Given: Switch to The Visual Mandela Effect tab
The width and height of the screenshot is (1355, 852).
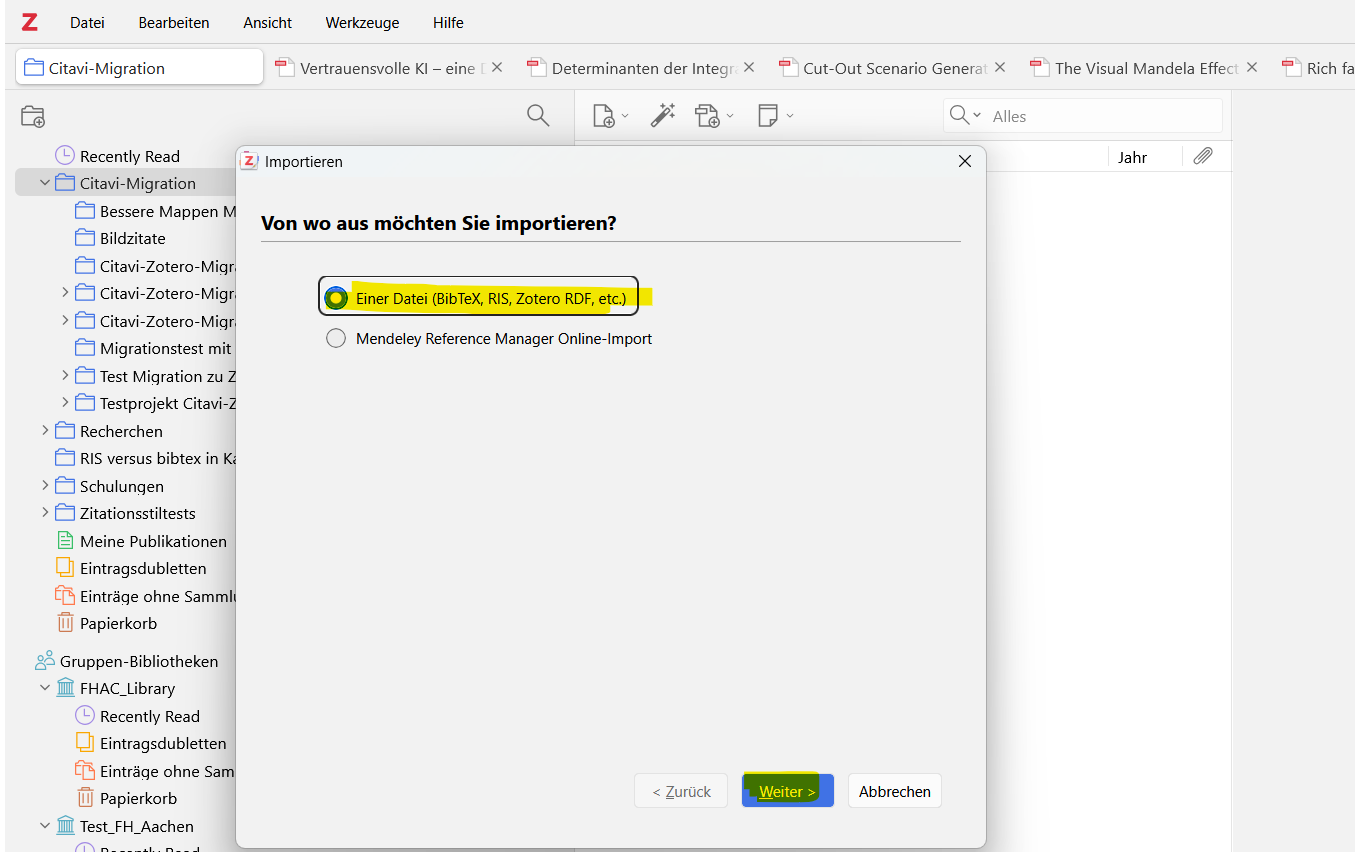Looking at the screenshot, I should (x=1147, y=68).
